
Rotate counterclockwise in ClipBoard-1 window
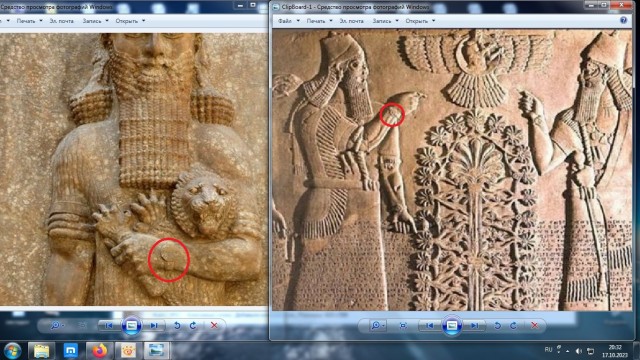497,325
